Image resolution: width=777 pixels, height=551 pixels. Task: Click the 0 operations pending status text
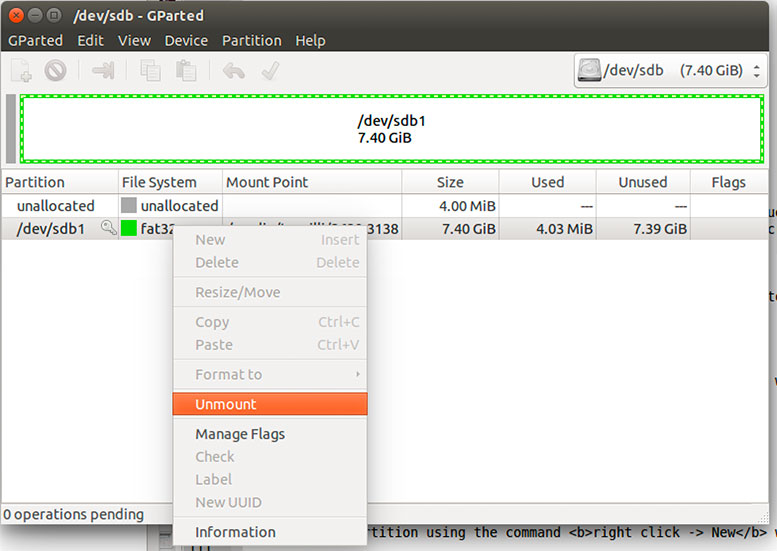pos(73,514)
